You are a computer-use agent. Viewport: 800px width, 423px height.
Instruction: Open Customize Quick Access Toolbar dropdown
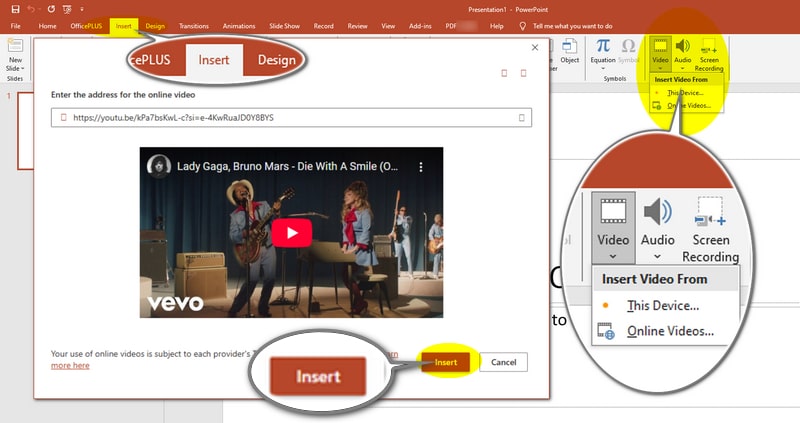(x=82, y=9)
